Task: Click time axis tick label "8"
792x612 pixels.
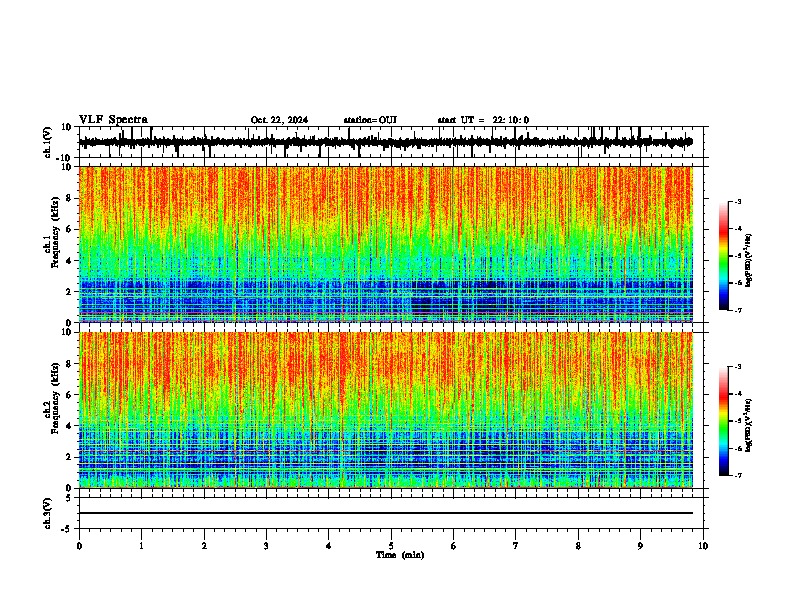Action: [578, 546]
